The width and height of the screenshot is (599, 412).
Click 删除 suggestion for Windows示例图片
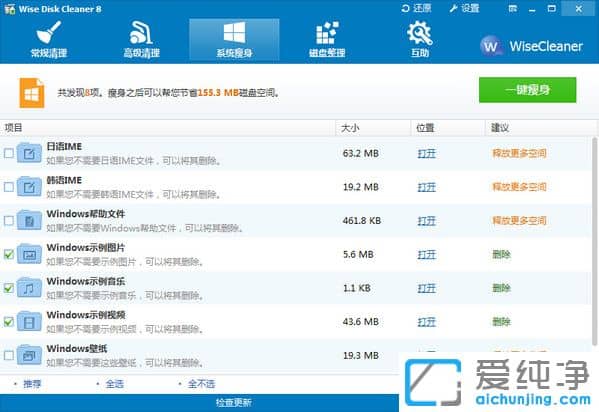(501, 254)
